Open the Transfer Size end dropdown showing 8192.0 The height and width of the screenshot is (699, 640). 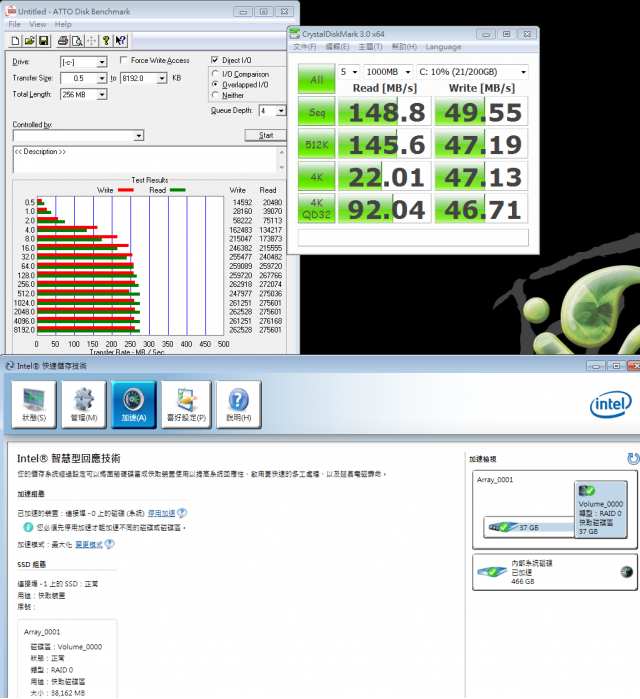pyautogui.click(x=162, y=78)
